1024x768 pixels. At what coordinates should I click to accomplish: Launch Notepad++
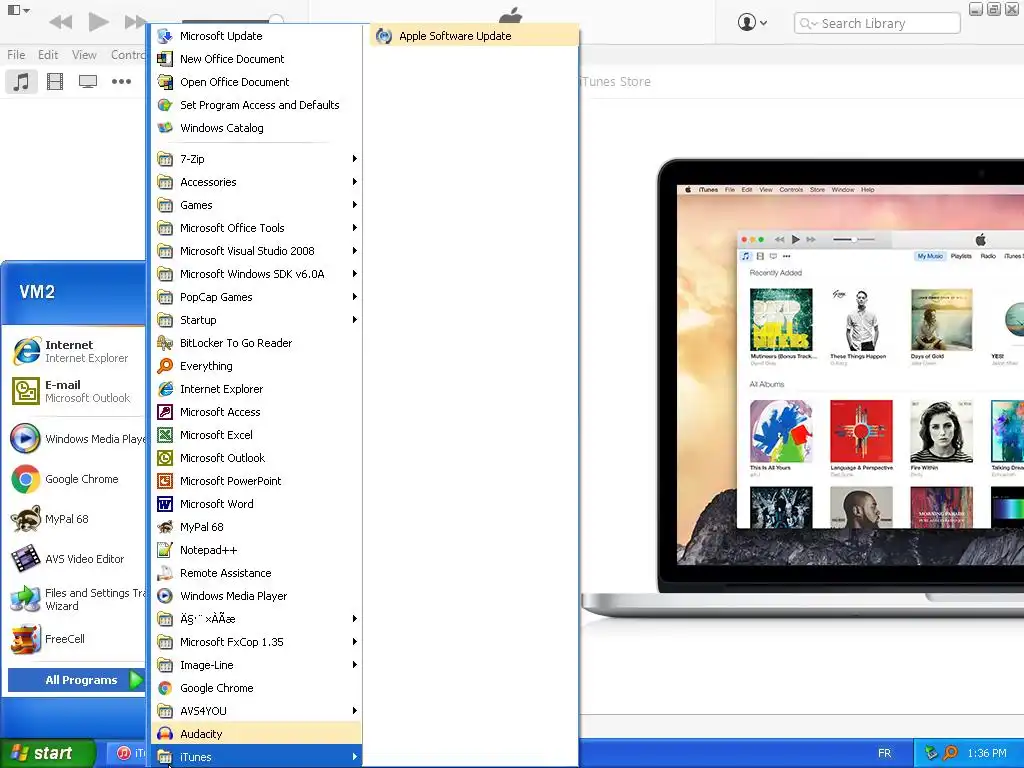click(x=256, y=550)
